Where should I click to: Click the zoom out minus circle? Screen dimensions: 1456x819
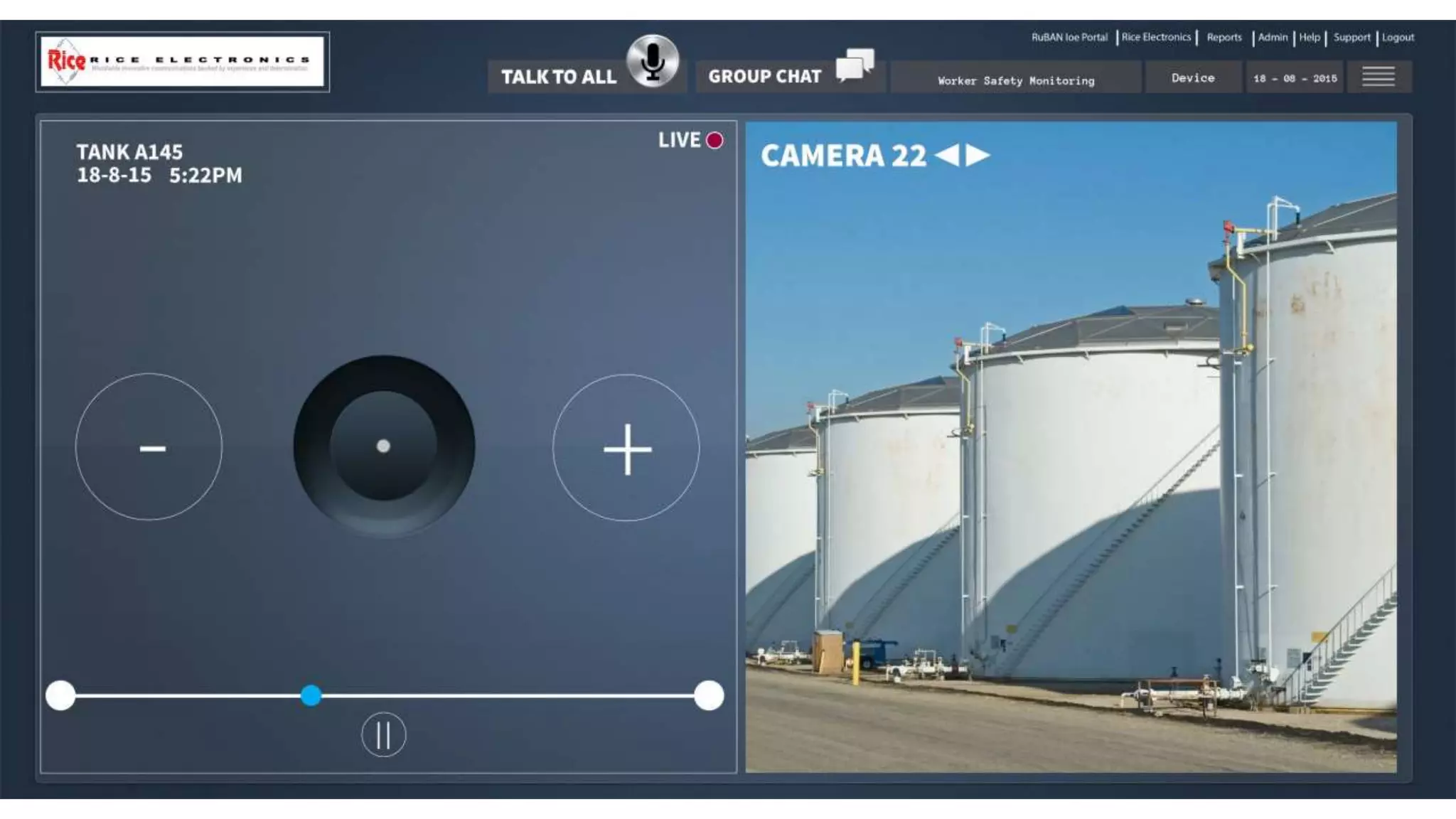(x=149, y=447)
